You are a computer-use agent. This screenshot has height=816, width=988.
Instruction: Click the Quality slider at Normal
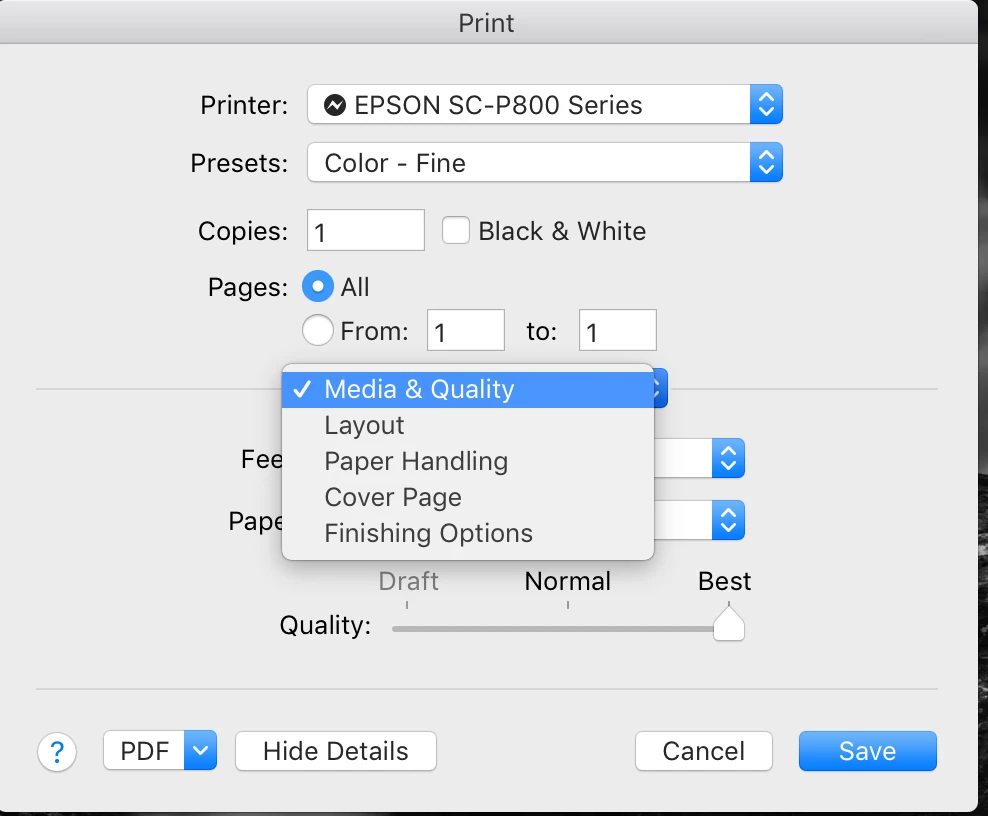click(x=568, y=628)
